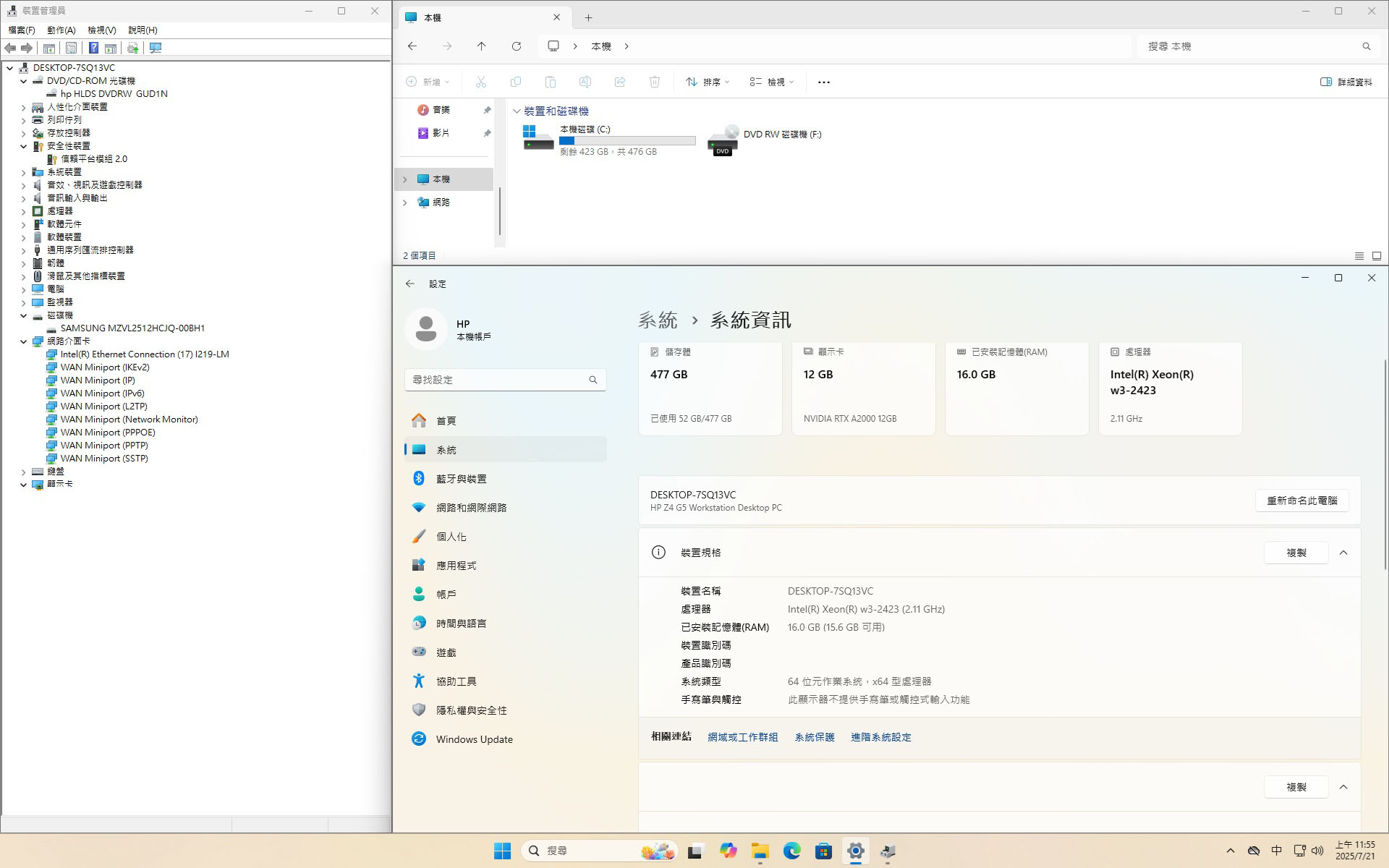Switch to large thumbnails view icon in status bar

tap(1377, 256)
